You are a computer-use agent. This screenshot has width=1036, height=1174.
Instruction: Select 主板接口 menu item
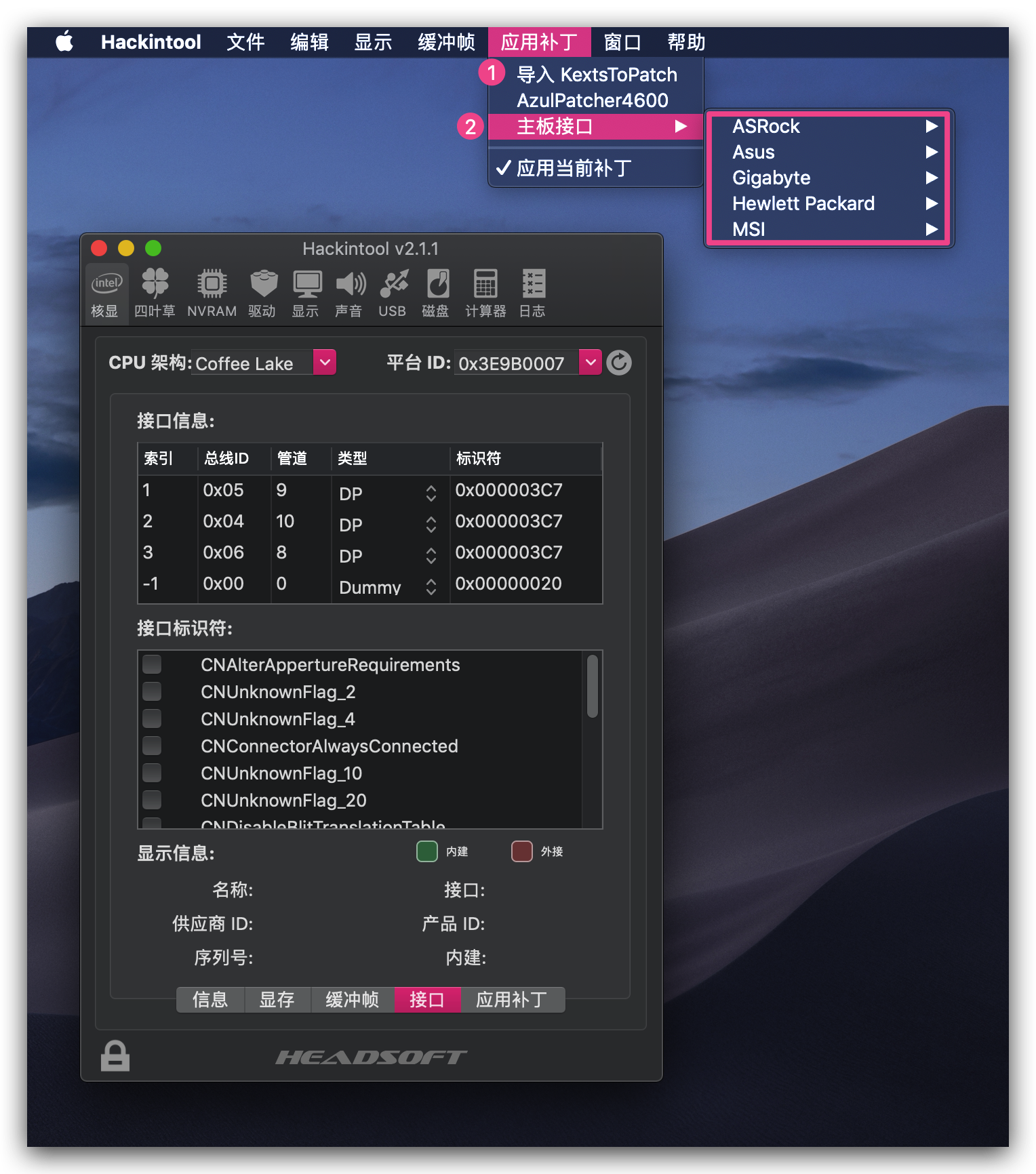click(595, 126)
